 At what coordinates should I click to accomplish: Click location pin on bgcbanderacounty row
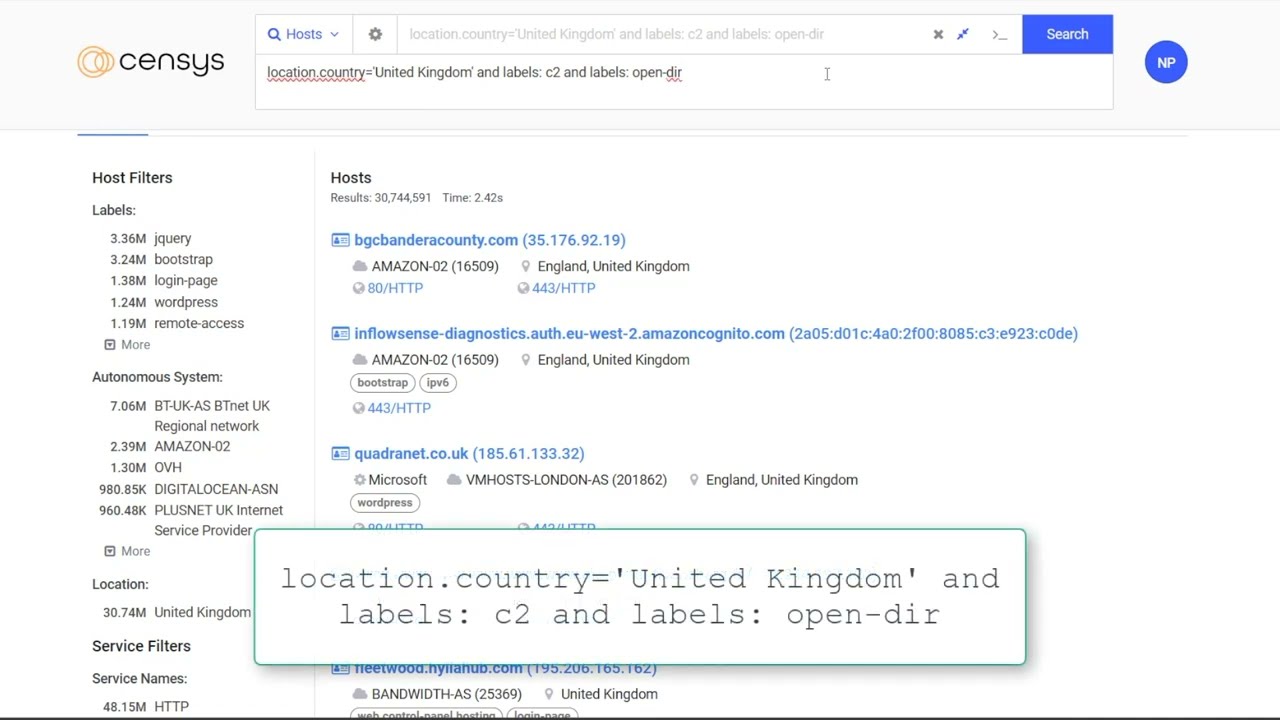coord(525,266)
